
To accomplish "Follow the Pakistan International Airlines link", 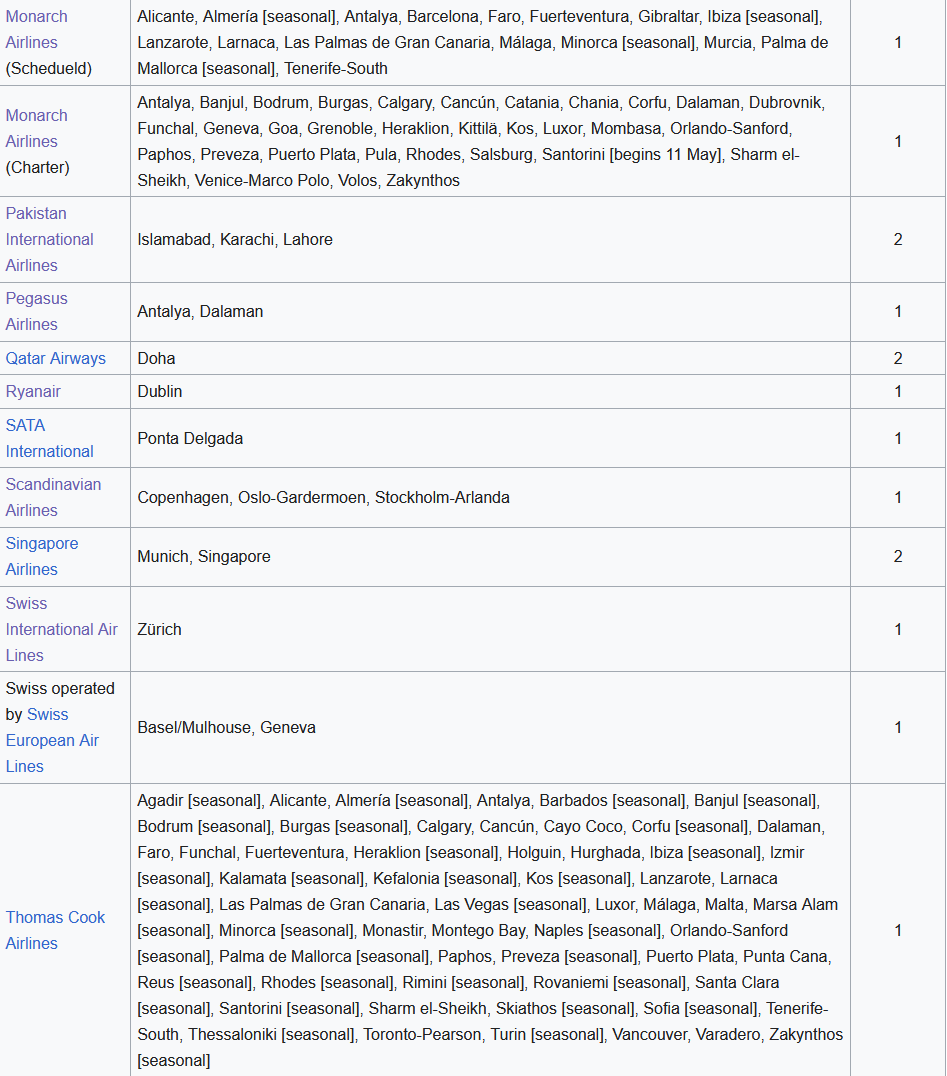I will (x=49, y=239).
